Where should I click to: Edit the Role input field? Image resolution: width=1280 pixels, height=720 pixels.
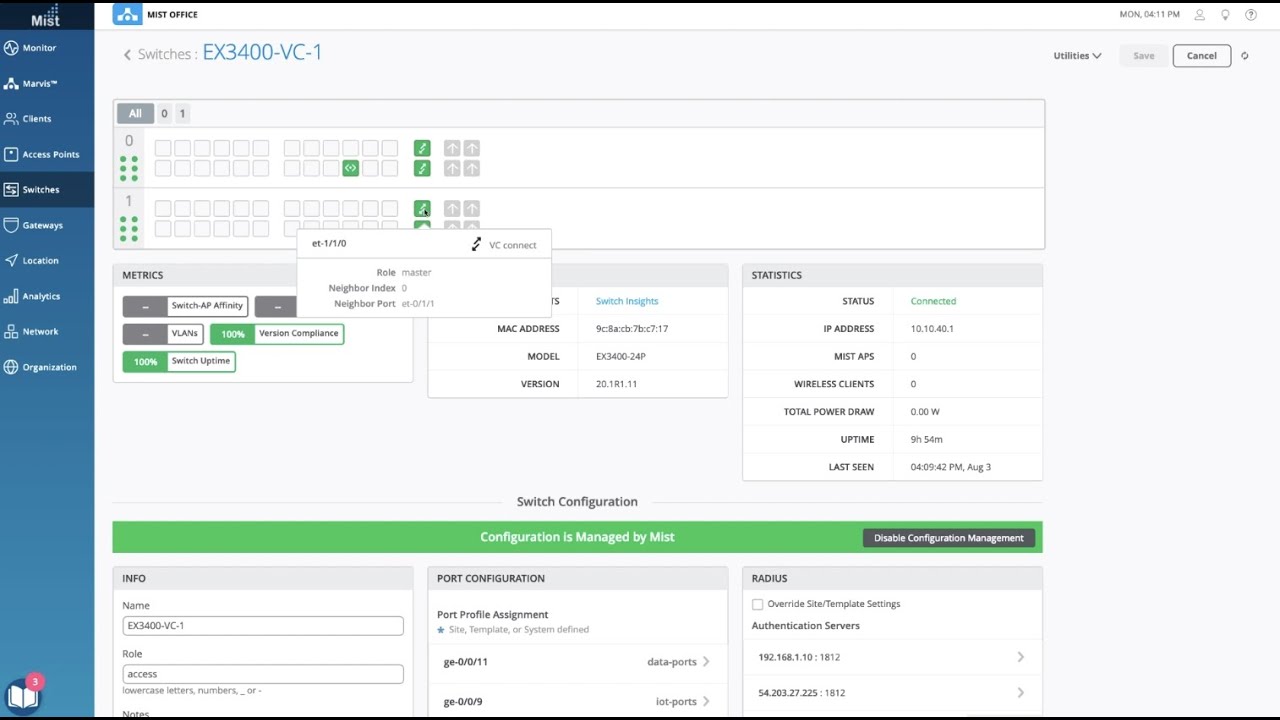[263, 674]
